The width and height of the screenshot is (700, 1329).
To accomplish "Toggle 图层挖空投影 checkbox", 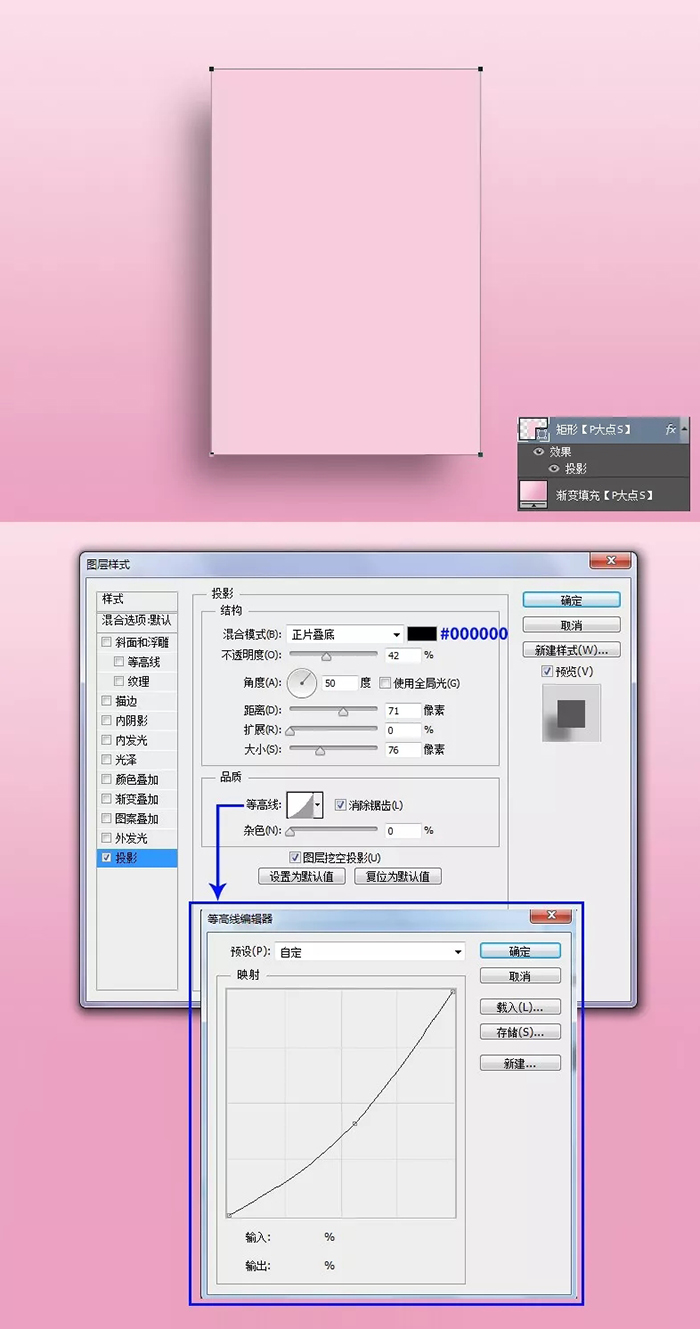I will coord(294,857).
